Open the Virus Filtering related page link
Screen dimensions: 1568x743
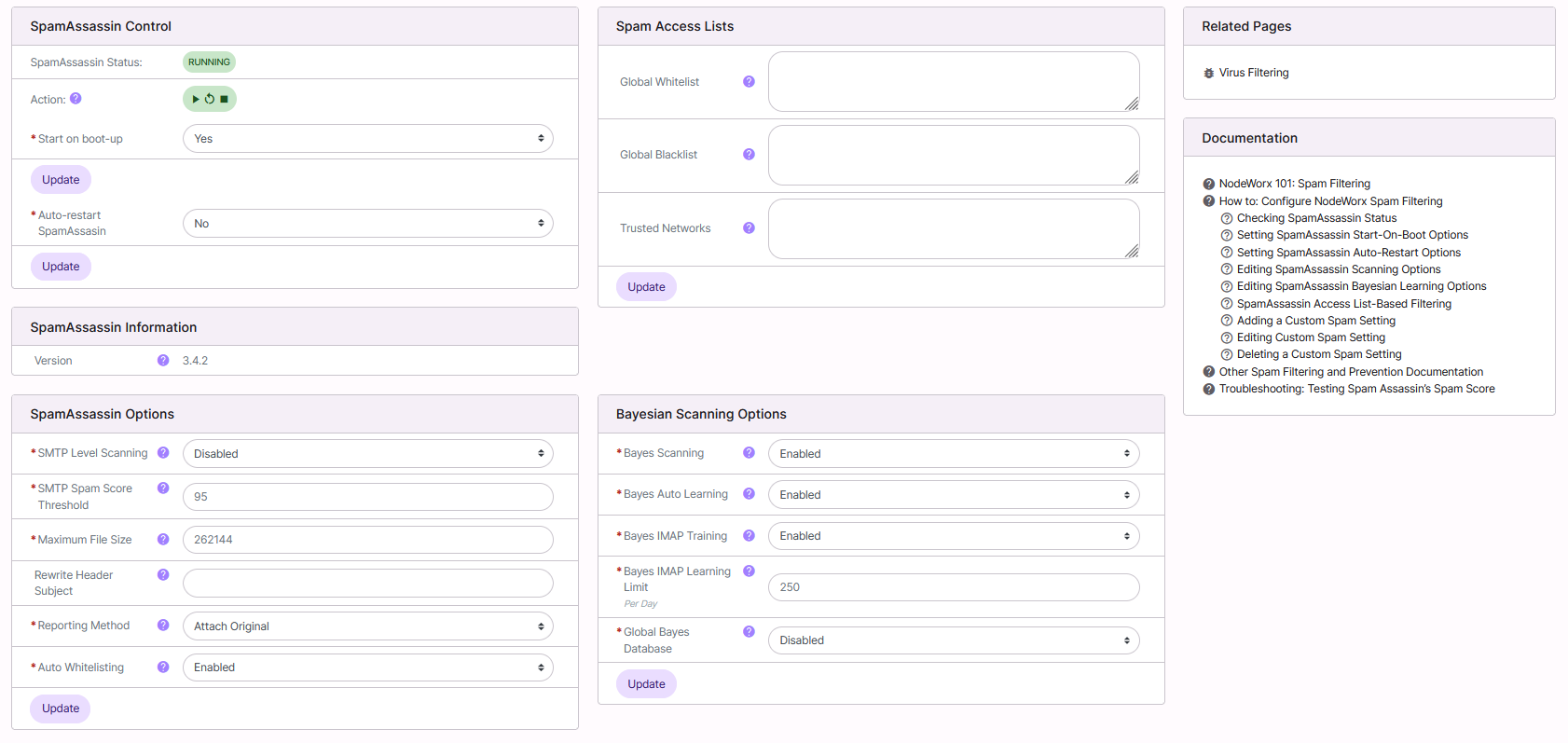tap(1253, 73)
